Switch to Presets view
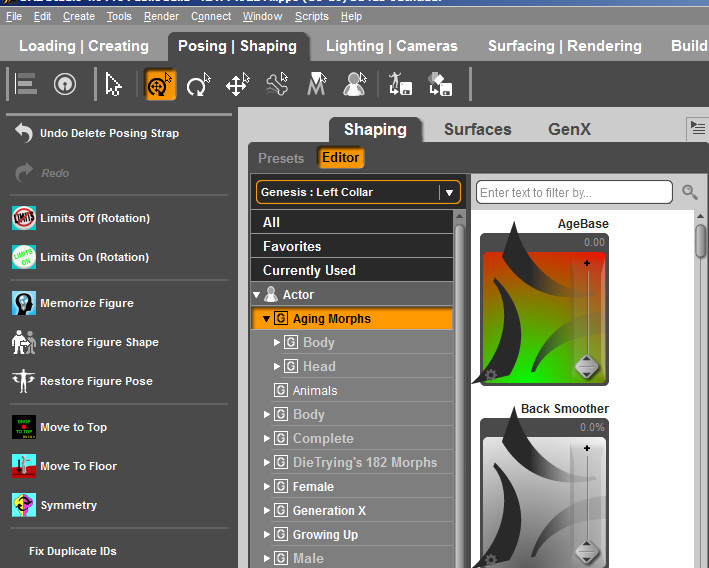Image resolution: width=709 pixels, height=568 pixels. coord(281,158)
